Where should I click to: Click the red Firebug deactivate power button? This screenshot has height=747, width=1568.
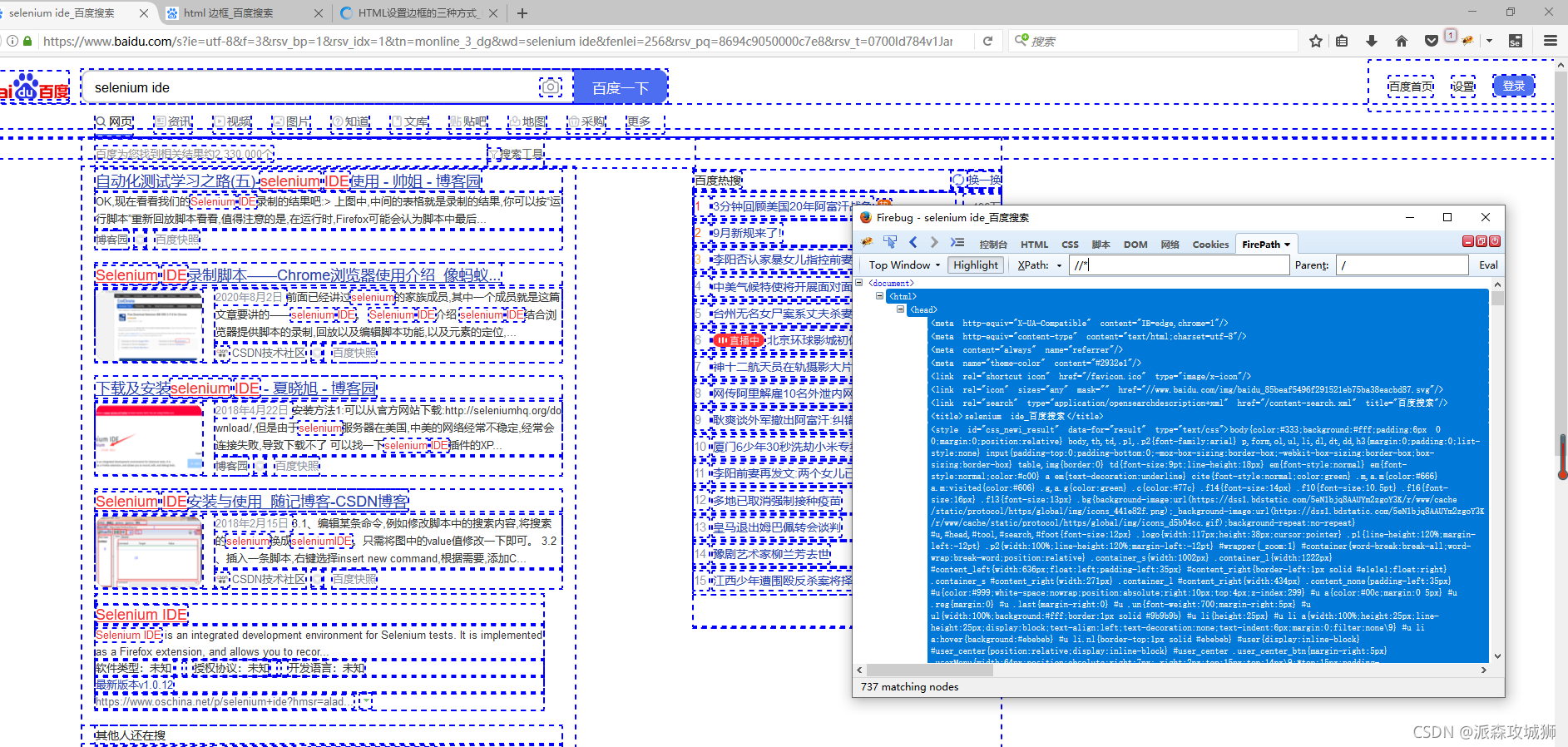[x=1495, y=241]
